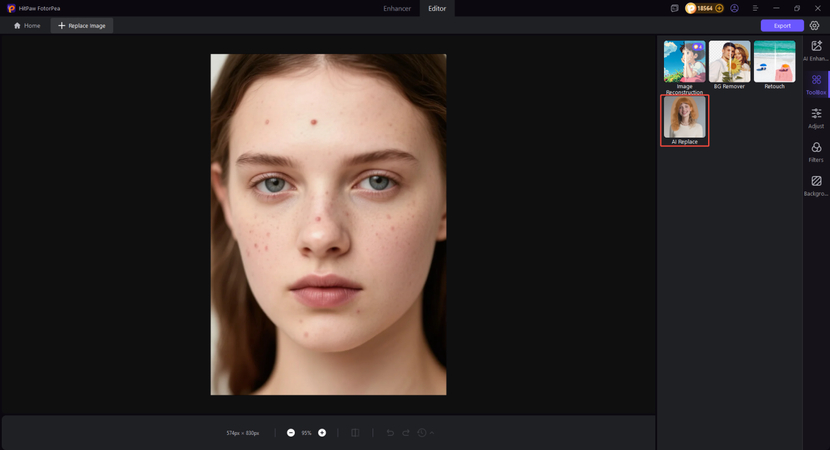Export the edited image
The width and height of the screenshot is (830, 450).
pos(782,25)
